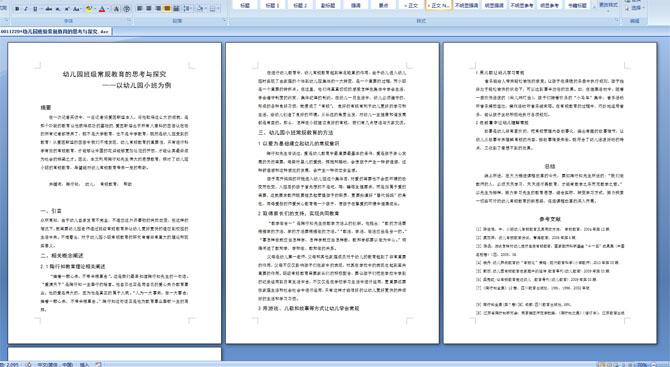The height and width of the screenshot is (367, 670).
Task: Click the enclosed character icon
Action: (126, 9)
